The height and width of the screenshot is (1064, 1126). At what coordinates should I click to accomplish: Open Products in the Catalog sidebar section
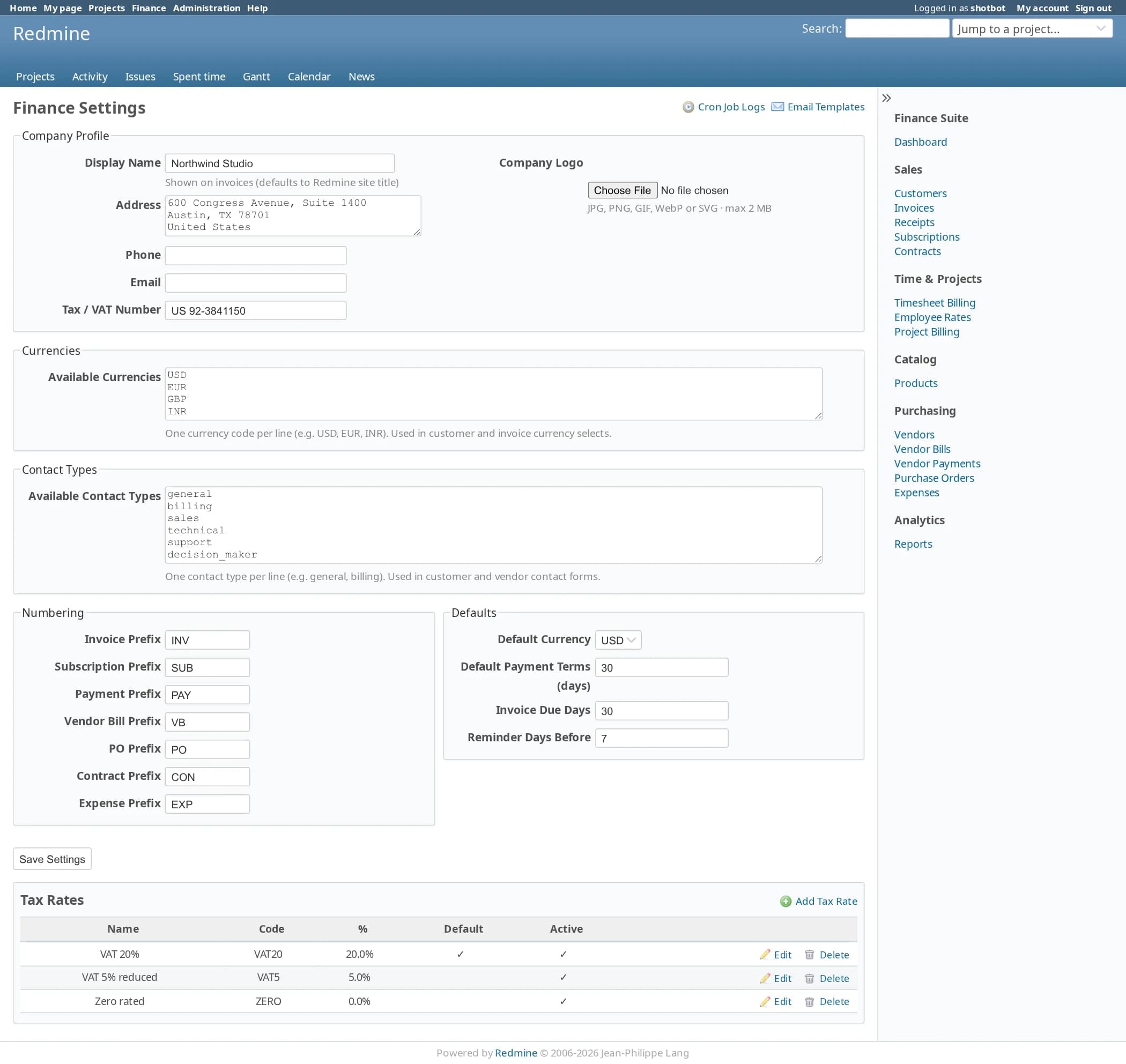916,383
